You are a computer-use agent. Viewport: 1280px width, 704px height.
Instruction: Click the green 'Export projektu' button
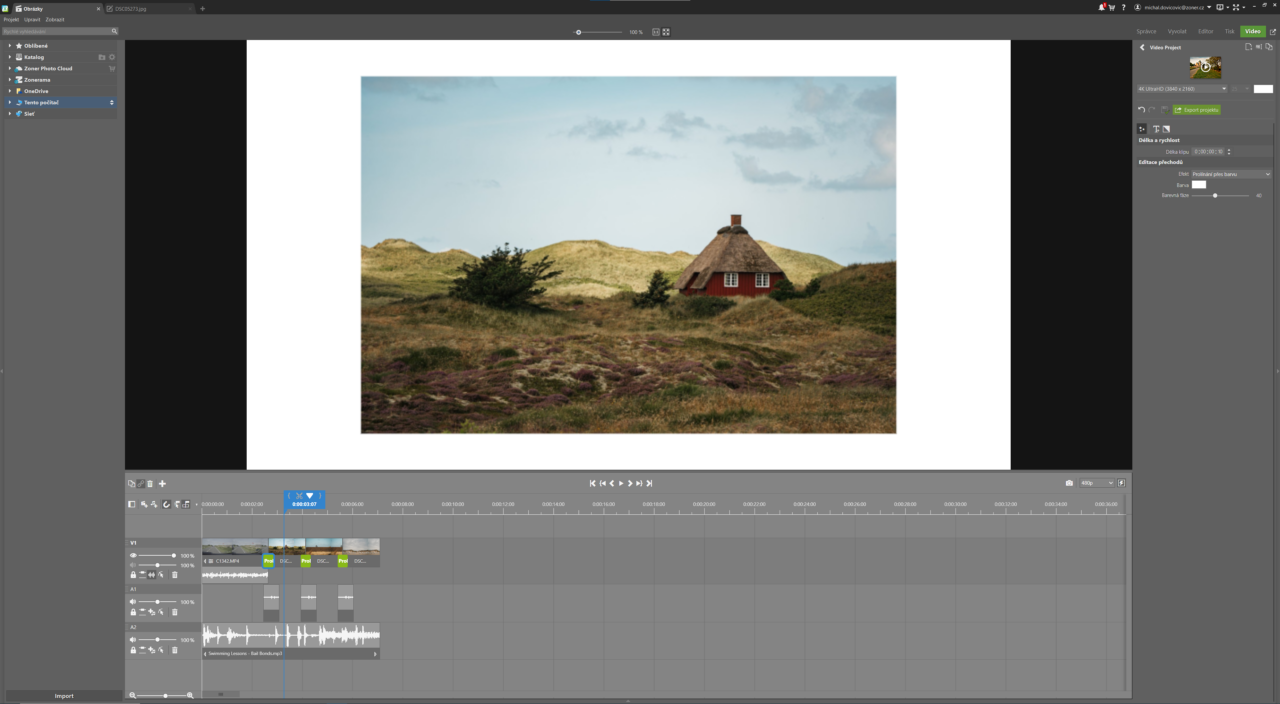click(x=1196, y=109)
